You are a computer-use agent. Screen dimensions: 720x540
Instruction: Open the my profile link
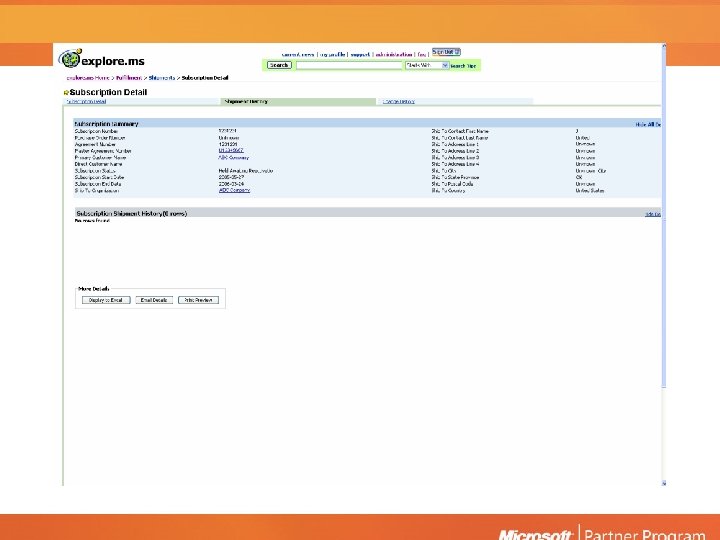(x=332, y=55)
